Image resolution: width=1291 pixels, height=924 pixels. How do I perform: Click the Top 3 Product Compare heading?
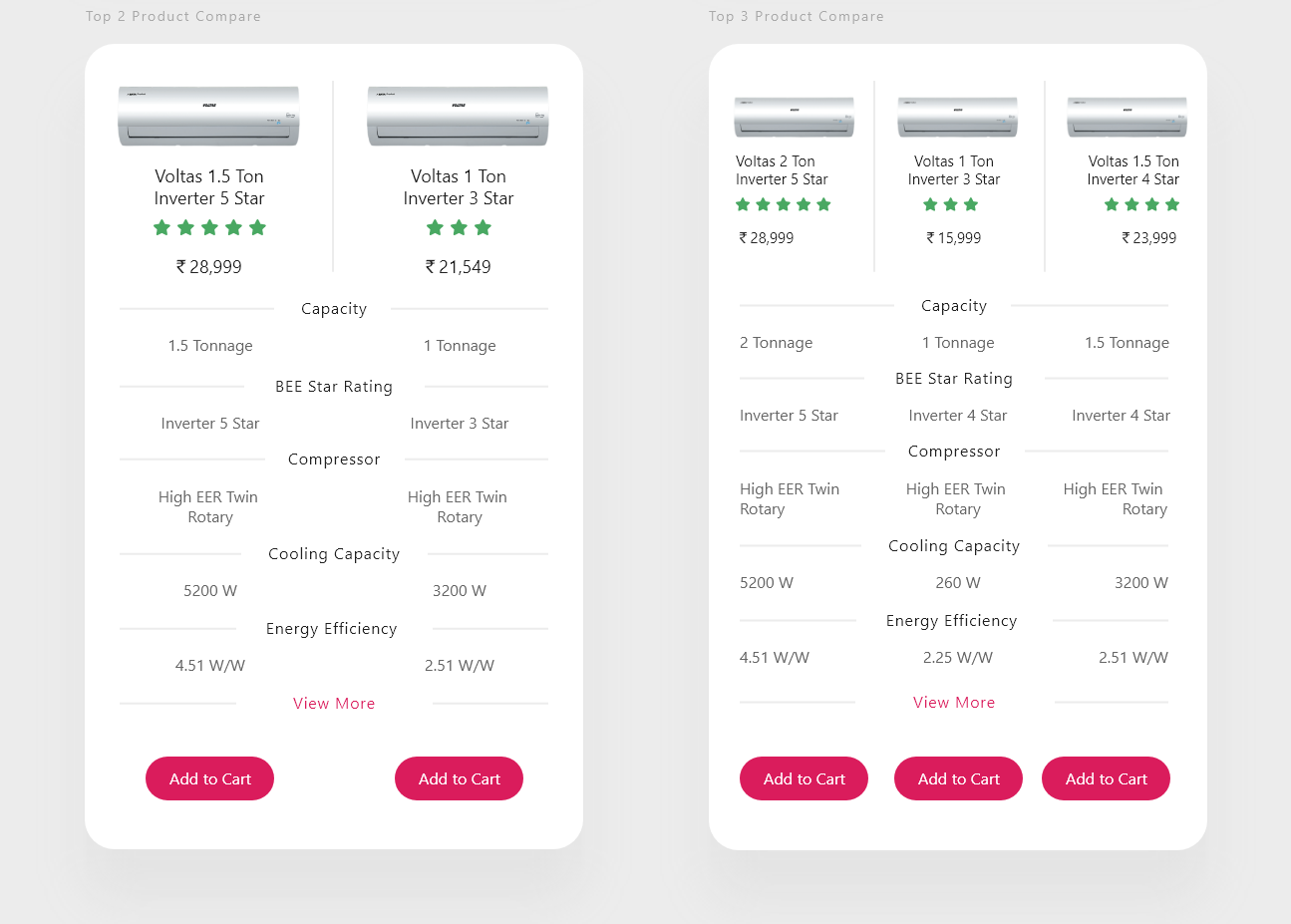pos(796,16)
